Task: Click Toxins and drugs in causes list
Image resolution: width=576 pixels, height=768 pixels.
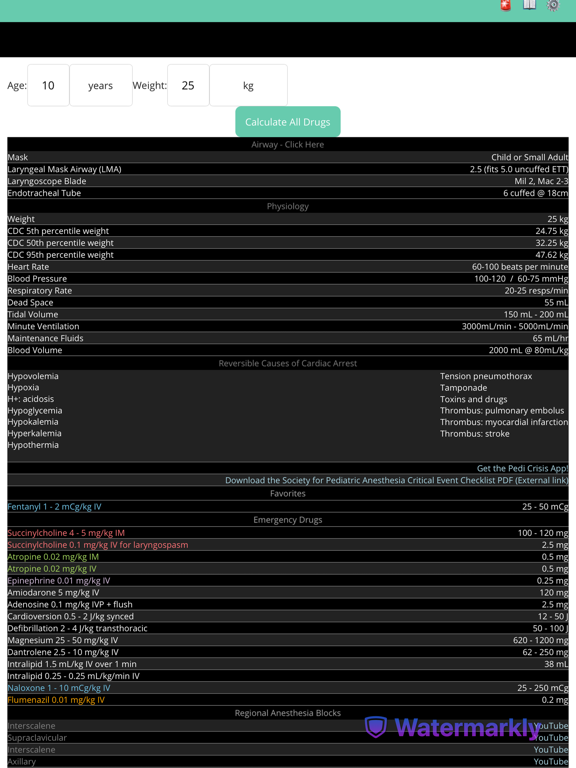Action: coord(474,399)
